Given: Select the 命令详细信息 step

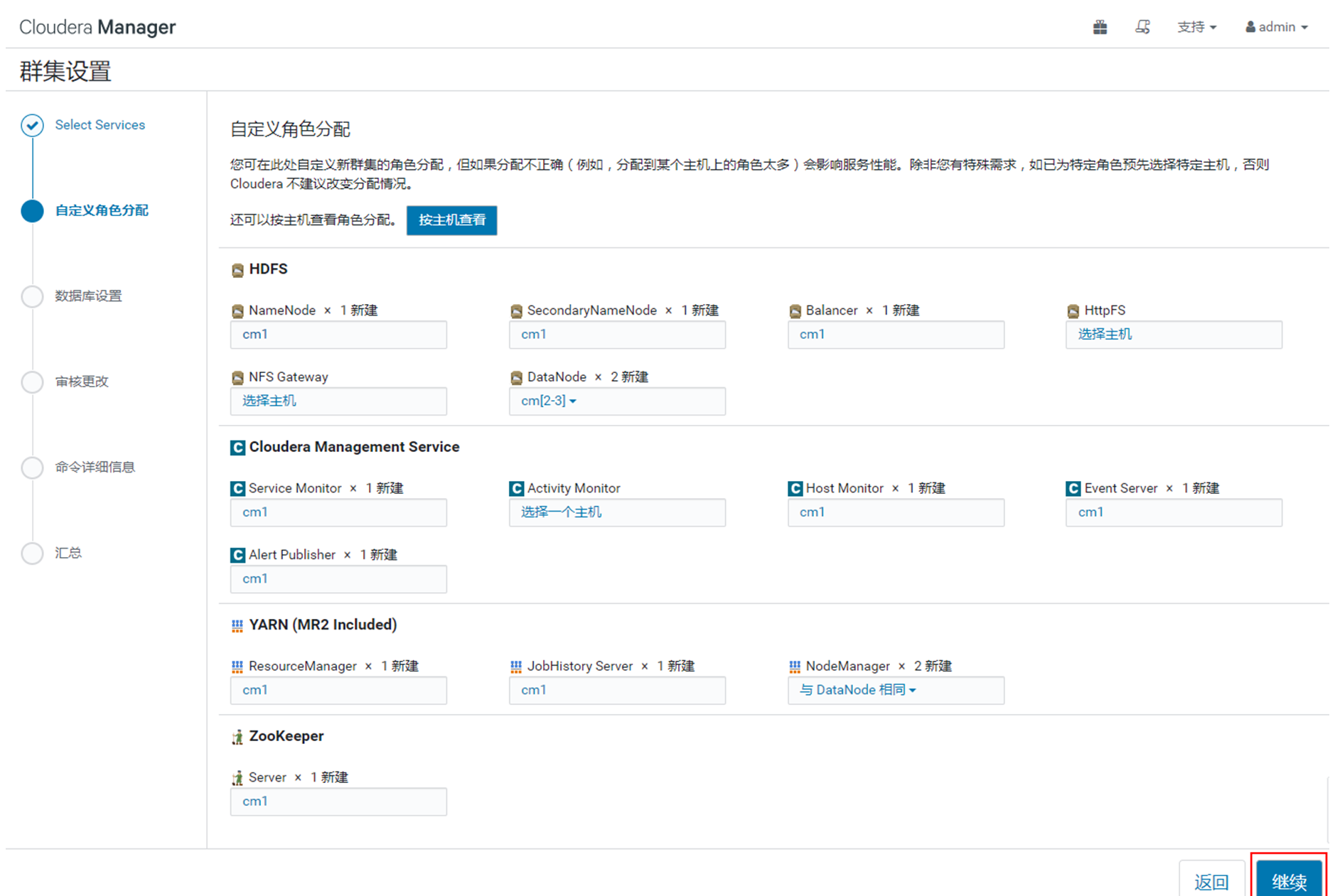Looking at the screenshot, I should [95, 467].
